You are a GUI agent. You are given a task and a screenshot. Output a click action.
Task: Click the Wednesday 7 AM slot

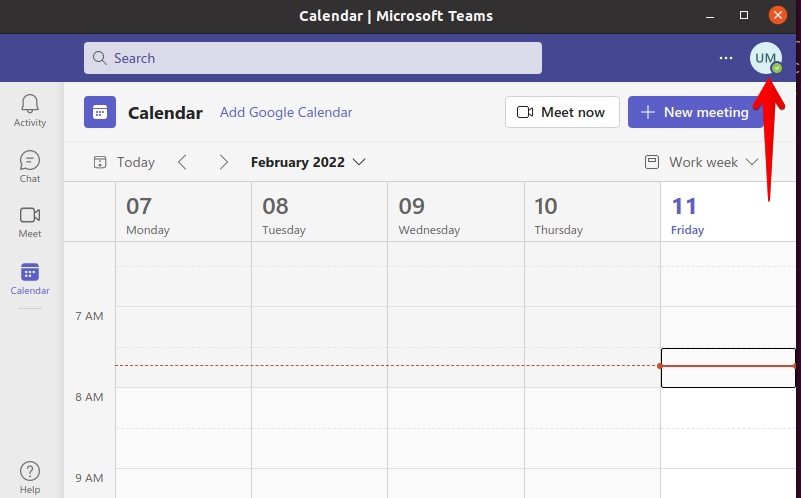(x=456, y=327)
